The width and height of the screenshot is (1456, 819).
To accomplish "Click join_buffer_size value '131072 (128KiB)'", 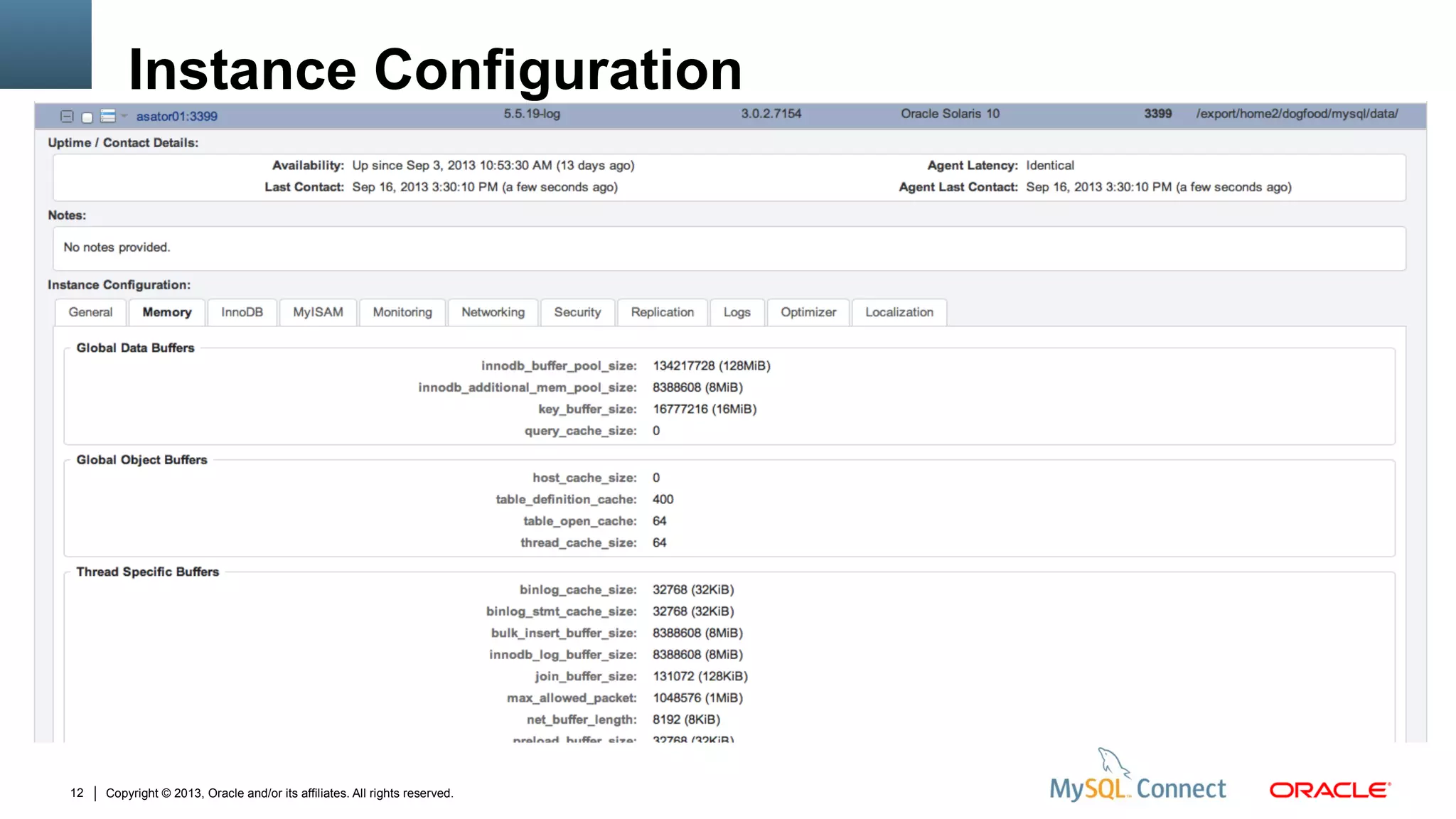I will pyautogui.click(x=700, y=676).
